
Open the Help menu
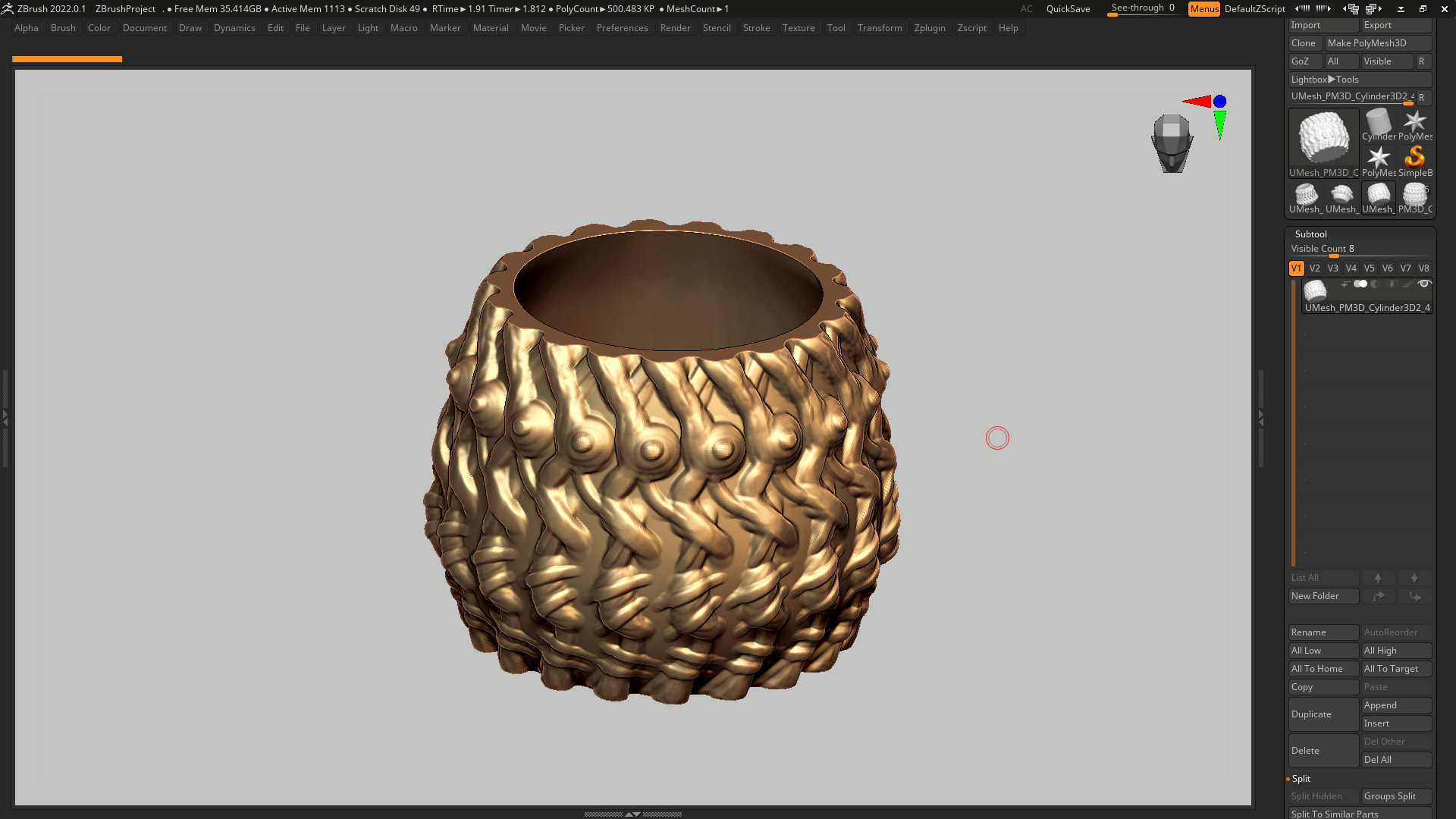tap(1008, 28)
